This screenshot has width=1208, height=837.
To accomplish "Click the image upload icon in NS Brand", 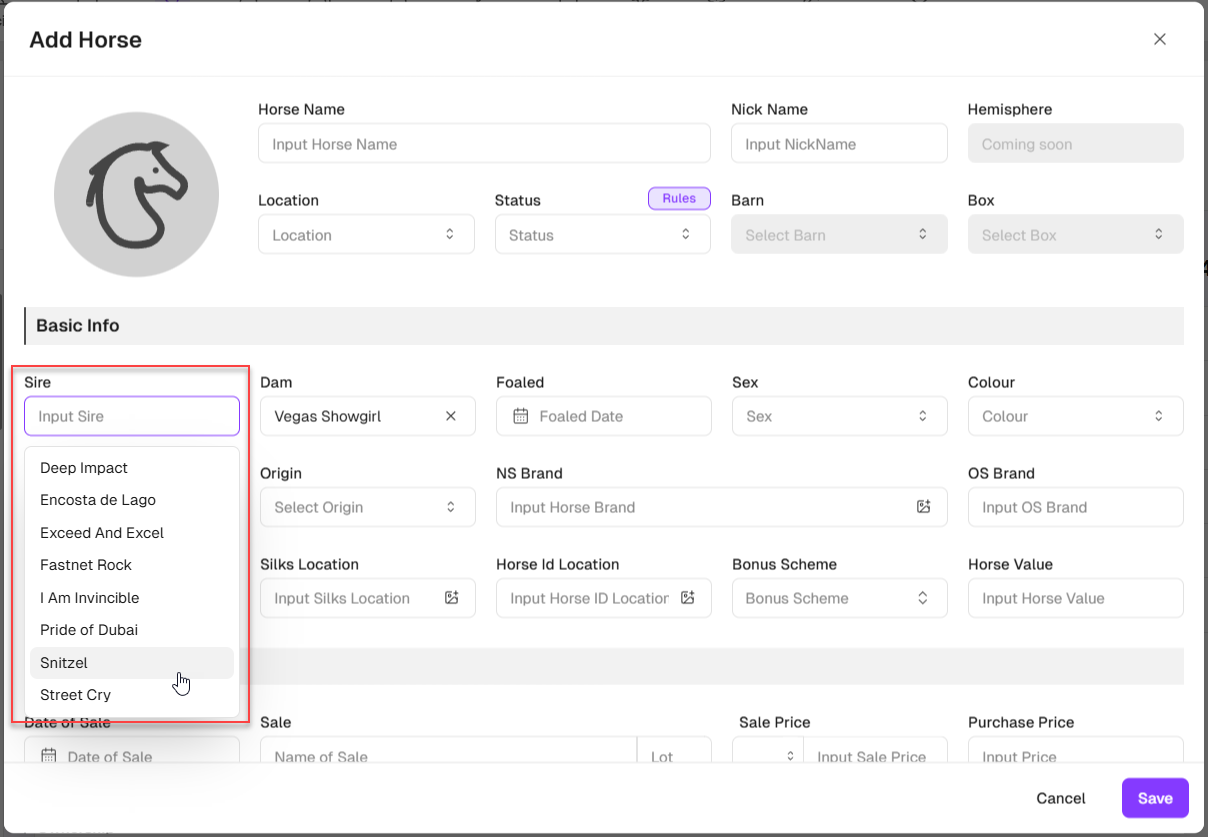I will tap(924, 507).
